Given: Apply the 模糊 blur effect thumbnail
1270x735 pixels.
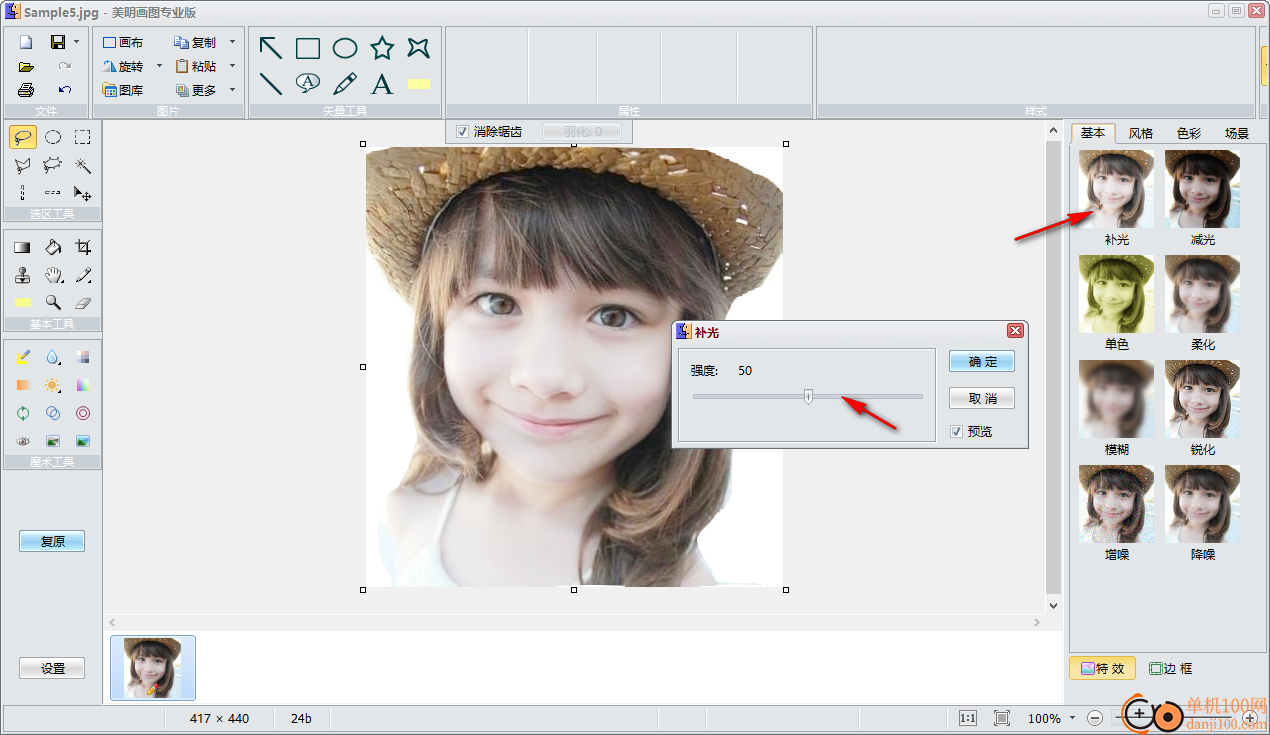Looking at the screenshot, I should pos(1116,399).
